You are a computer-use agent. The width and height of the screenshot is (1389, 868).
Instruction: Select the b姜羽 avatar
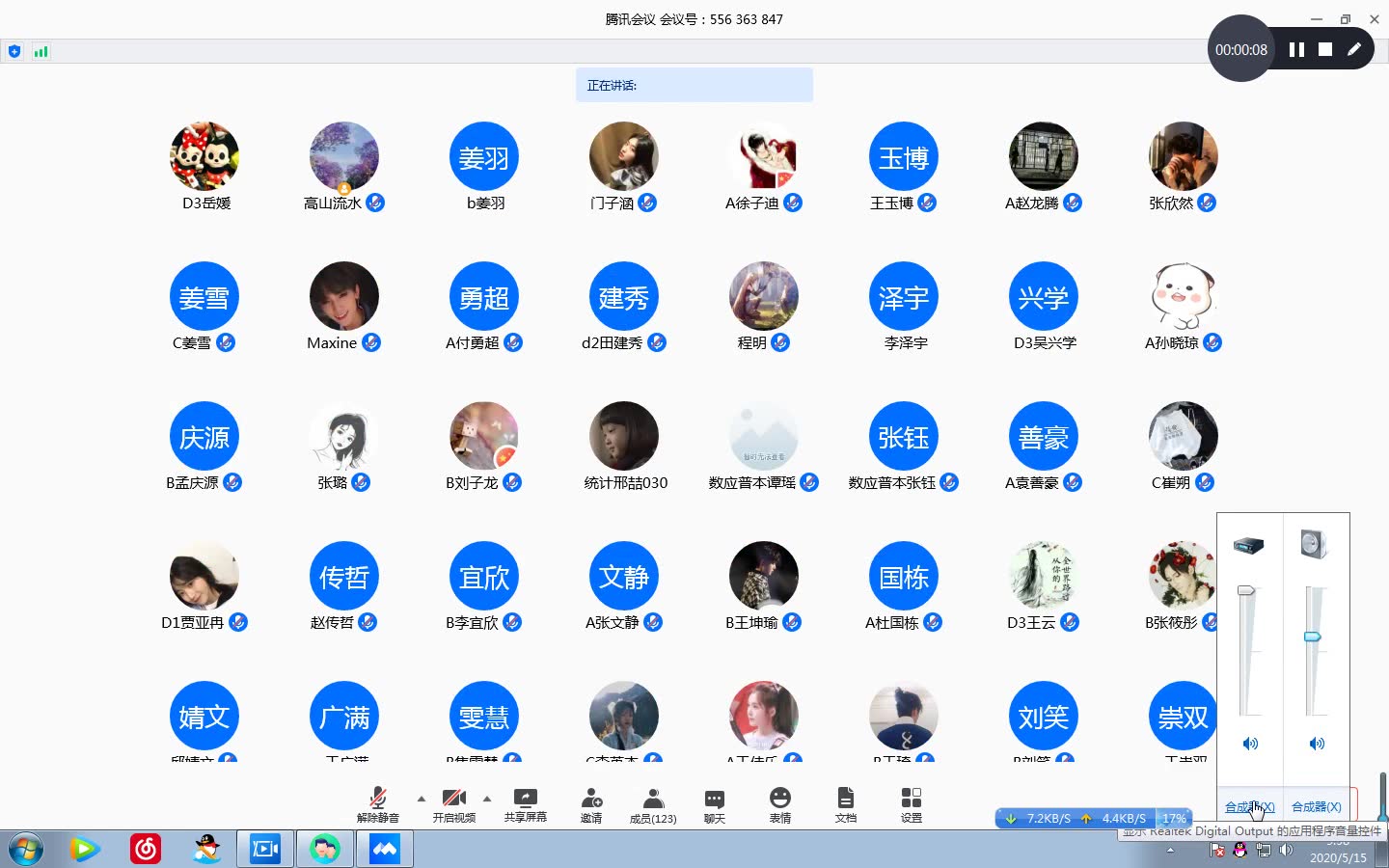click(484, 156)
